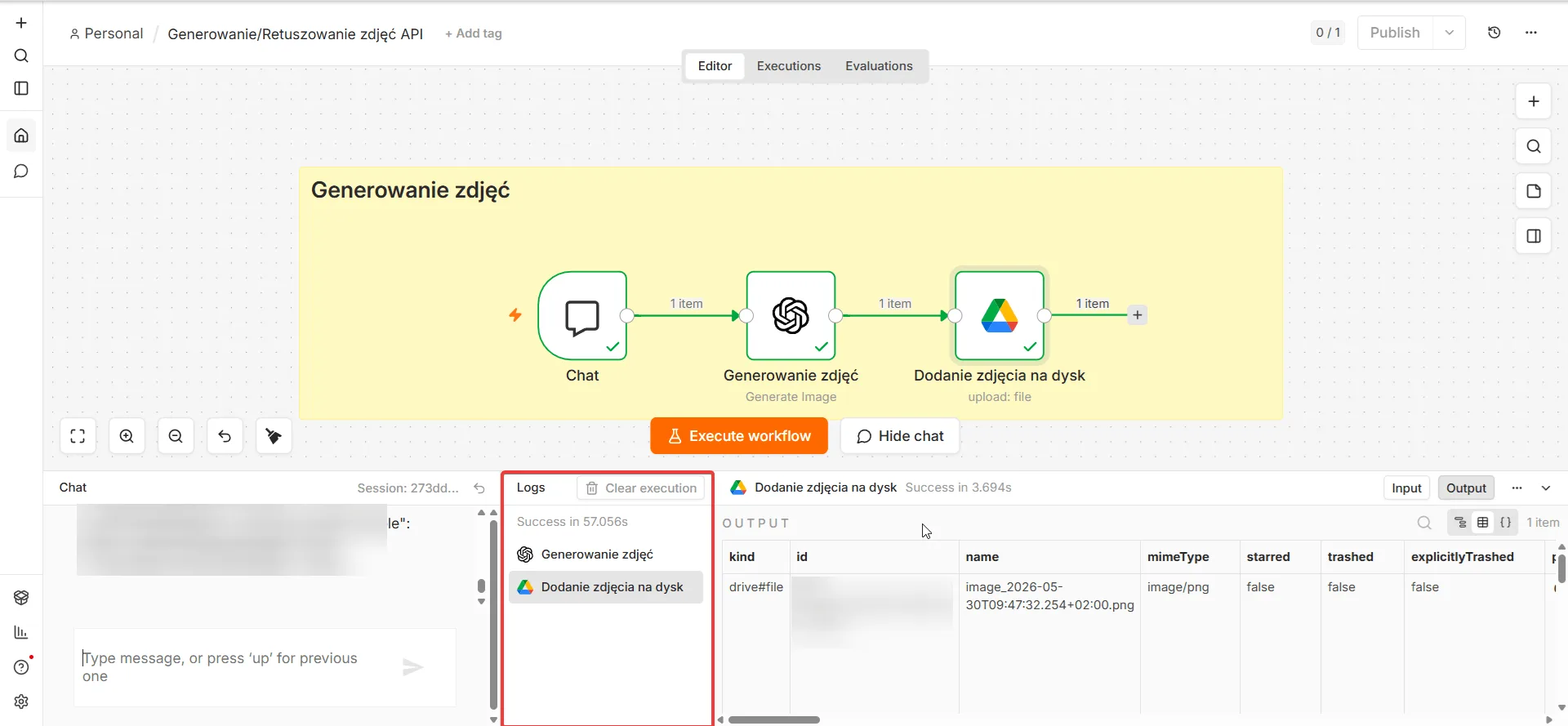Toggle the Output pane in logs
1568x726 pixels.
(1466, 488)
